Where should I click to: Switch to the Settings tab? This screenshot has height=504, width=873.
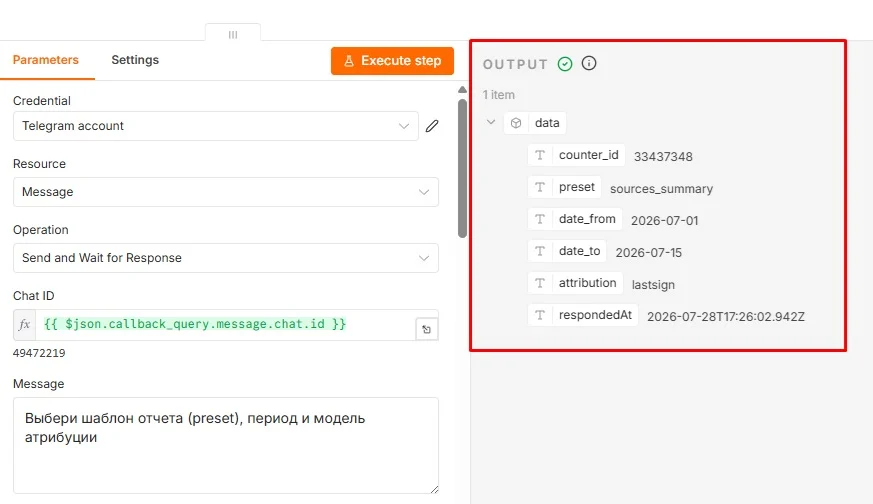pos(135,60)
